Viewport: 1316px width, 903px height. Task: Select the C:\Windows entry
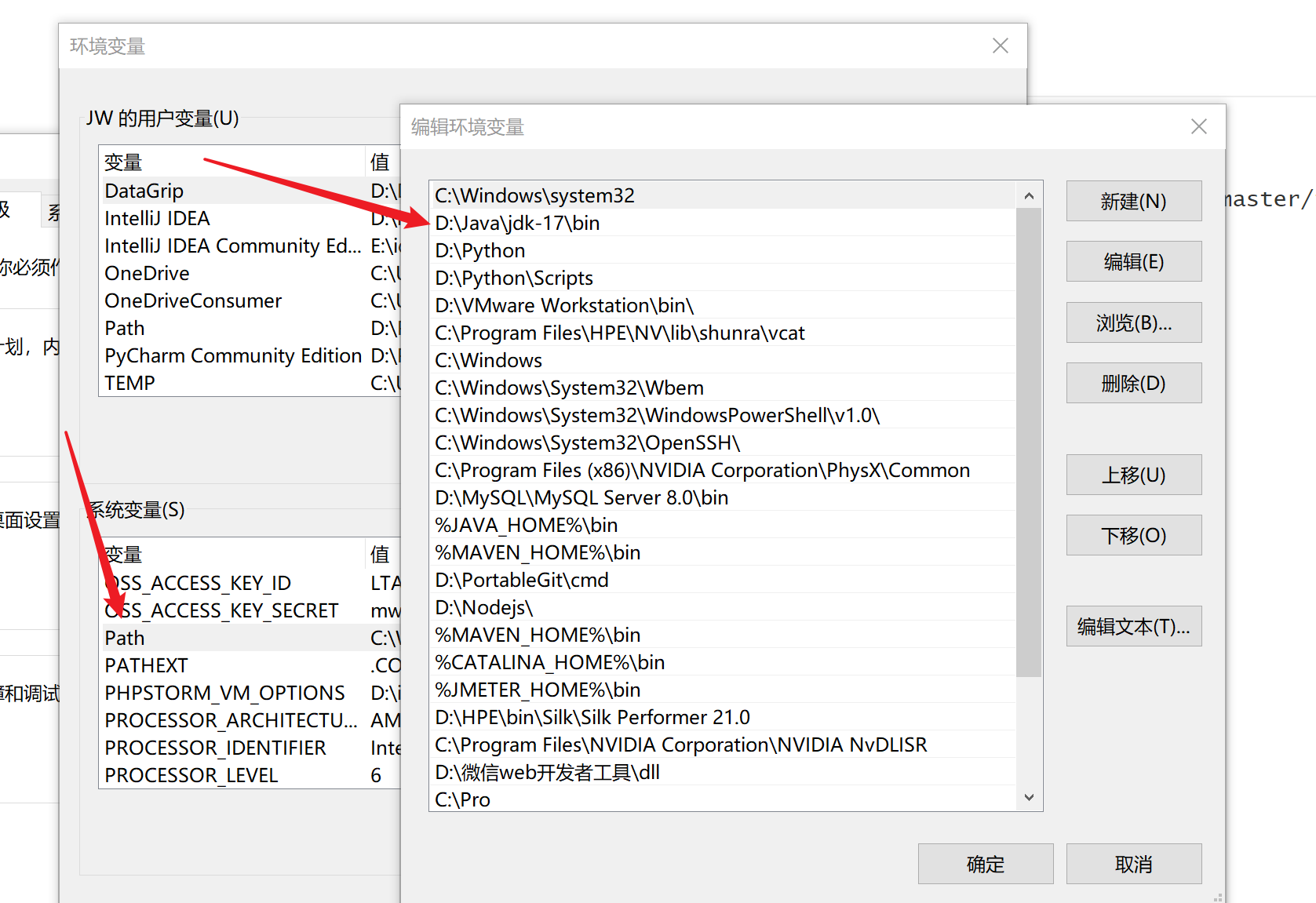(723, 360)
